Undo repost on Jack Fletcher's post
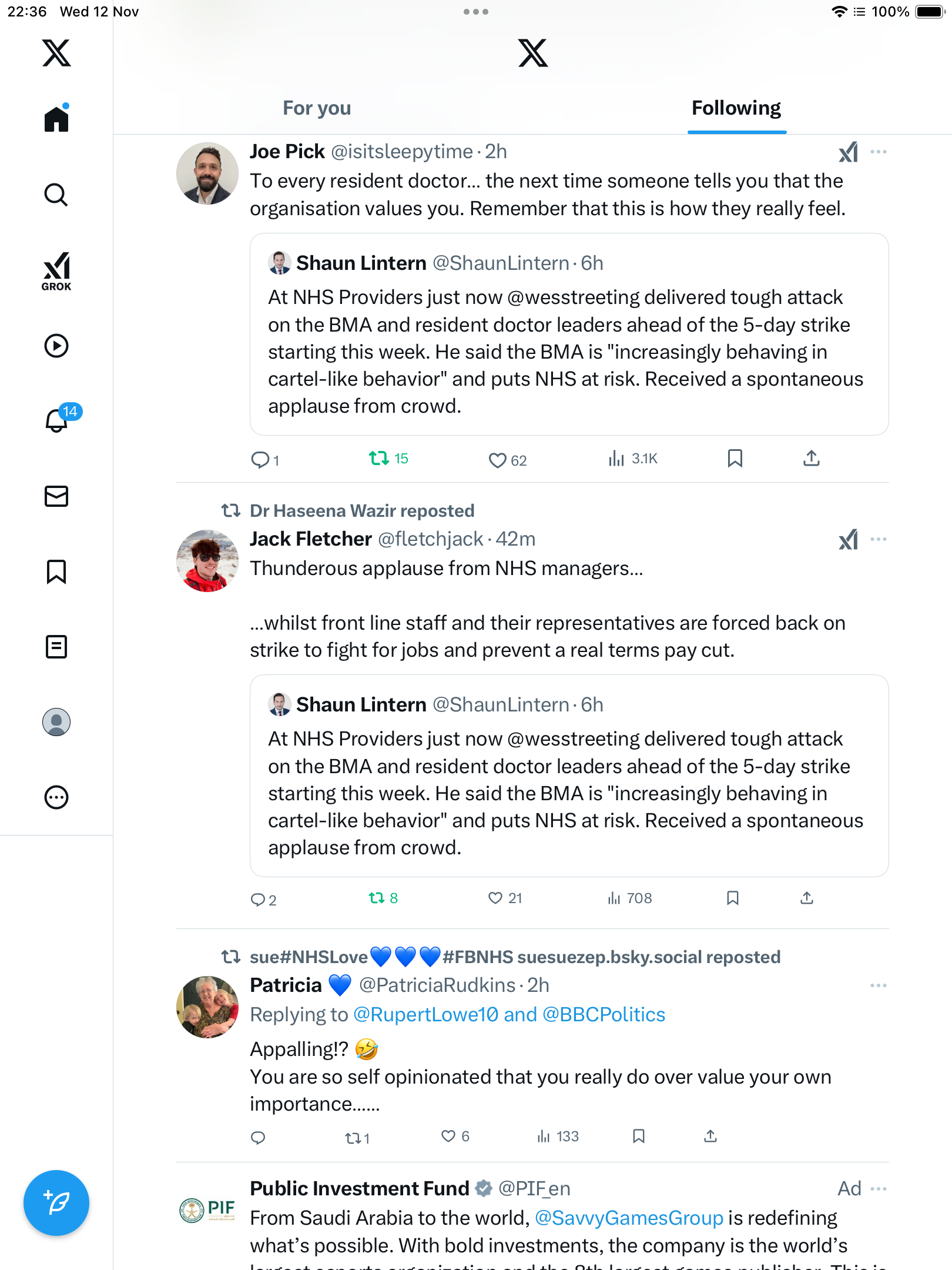 tap(377, 898)
